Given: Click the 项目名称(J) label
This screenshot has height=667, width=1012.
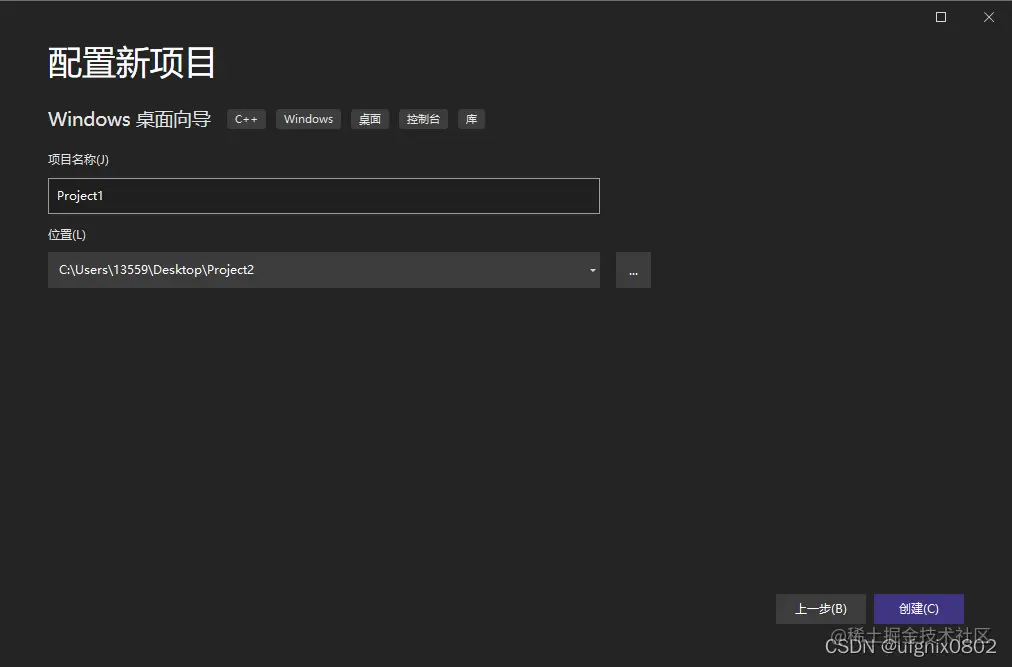Looking at the screenshot, I should (x=78, y=159).
